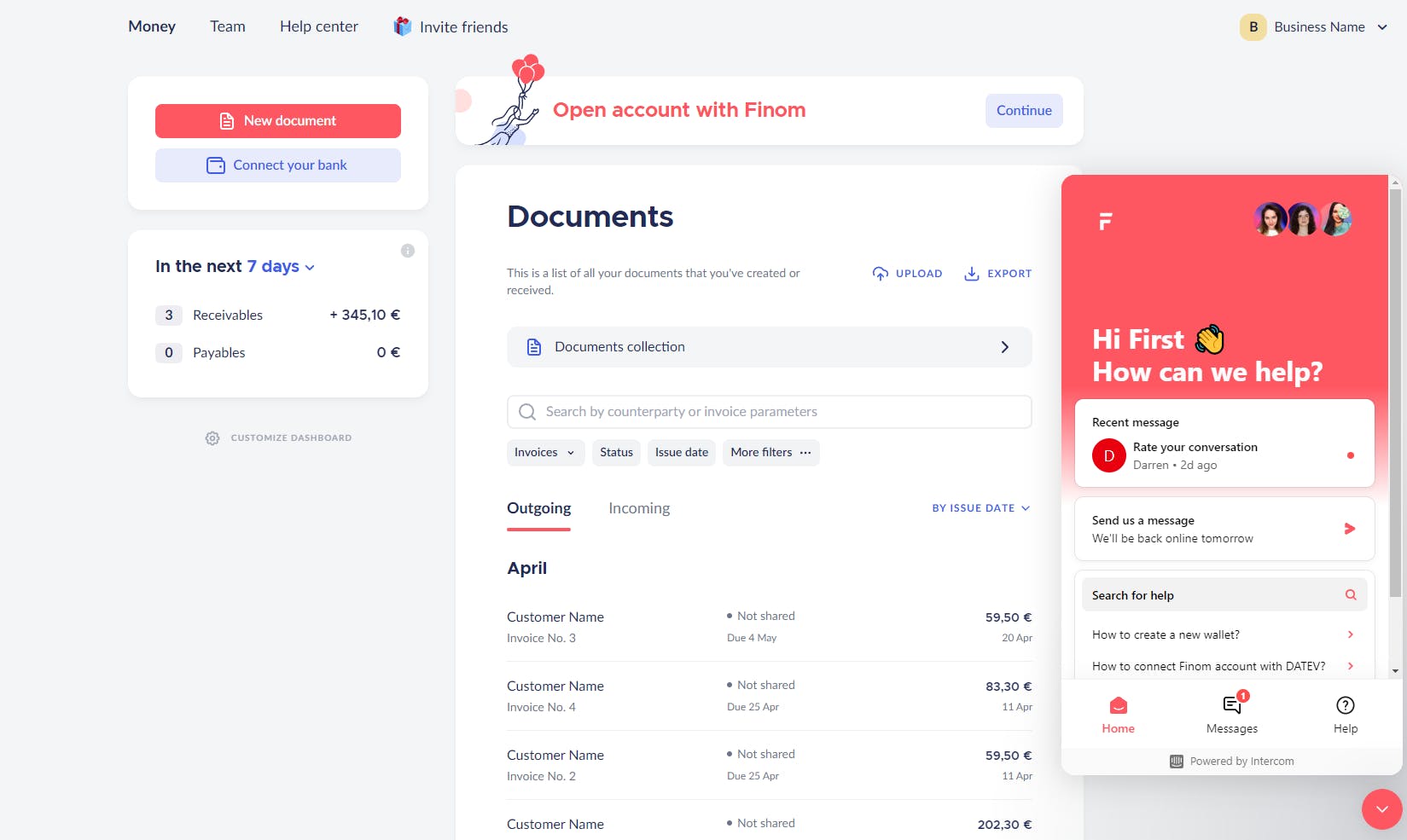The width and height of the screenshot is (1407, 840).
Task: Open How to create a new wallet article
Action: pyautogui.click(x=1224, y=634)
